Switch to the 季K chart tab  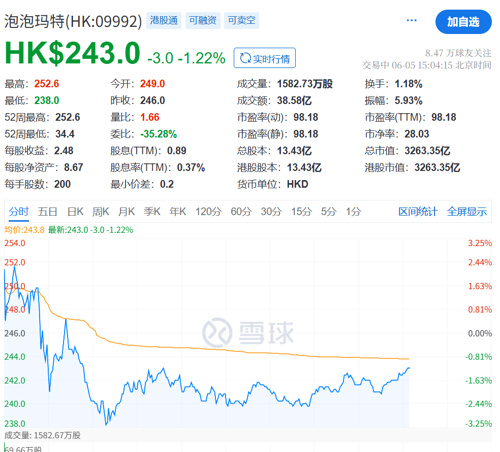[x=152, y=211]
